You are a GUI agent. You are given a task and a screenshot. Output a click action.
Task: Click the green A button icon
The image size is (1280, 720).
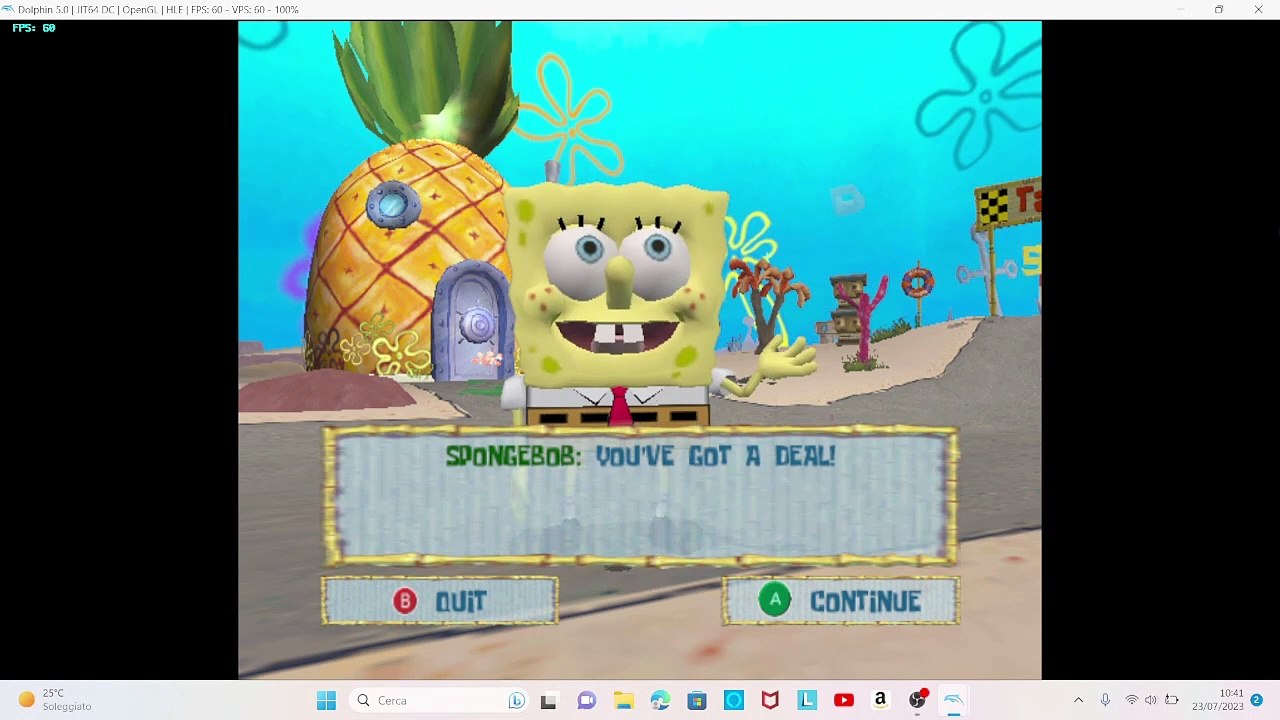click(774, 600)
